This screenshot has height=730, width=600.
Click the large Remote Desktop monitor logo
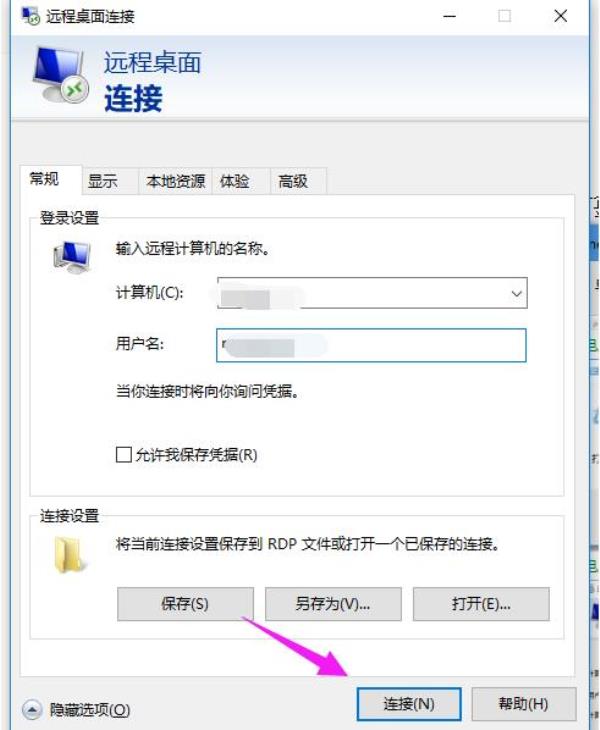(61, 75)
